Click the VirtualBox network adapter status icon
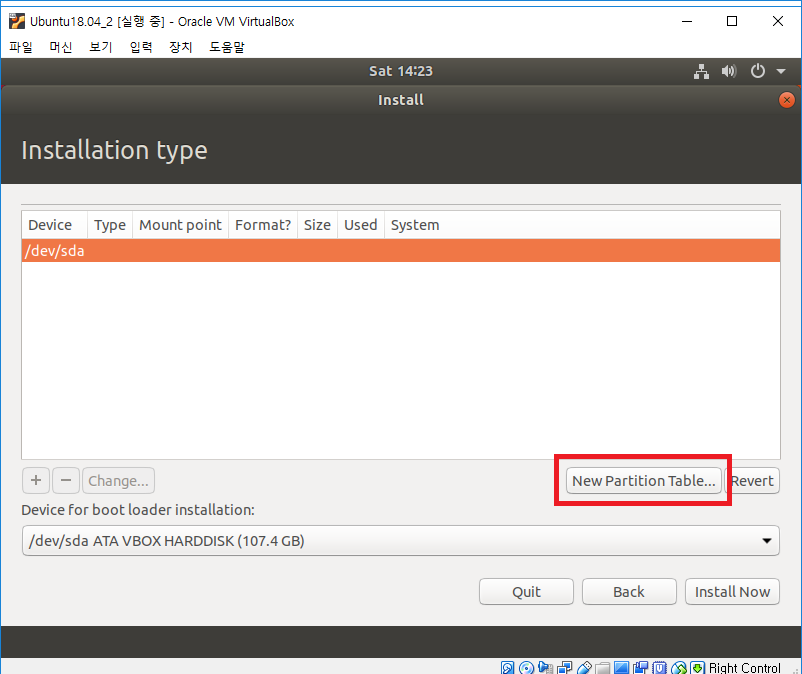The image size is (802, 674). [565, 667]
